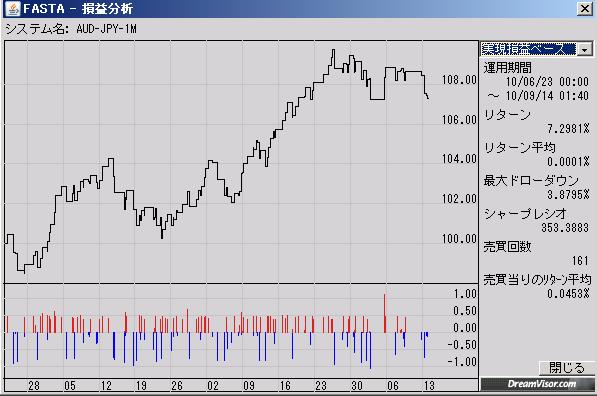The height and width of the screenshot is (396, 597).
Task: Click the シャープレシオ label
Action: [x=525, y=214]
